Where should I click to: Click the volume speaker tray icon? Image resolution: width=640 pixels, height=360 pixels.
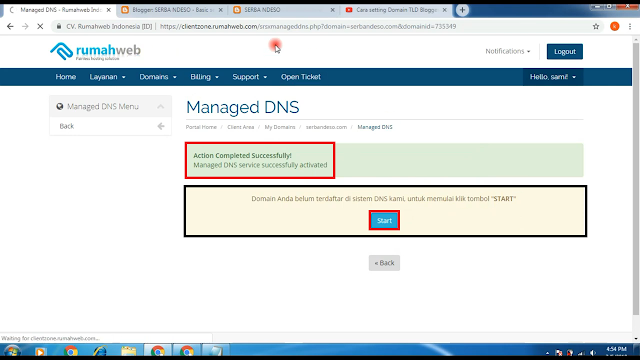593,353
